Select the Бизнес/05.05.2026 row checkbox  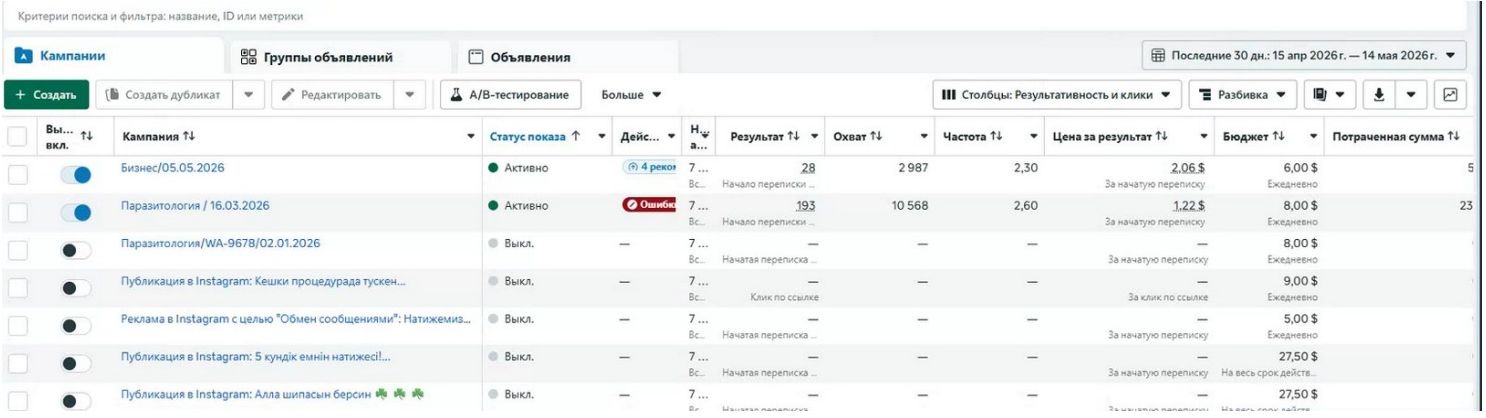[x=17, y=175]
